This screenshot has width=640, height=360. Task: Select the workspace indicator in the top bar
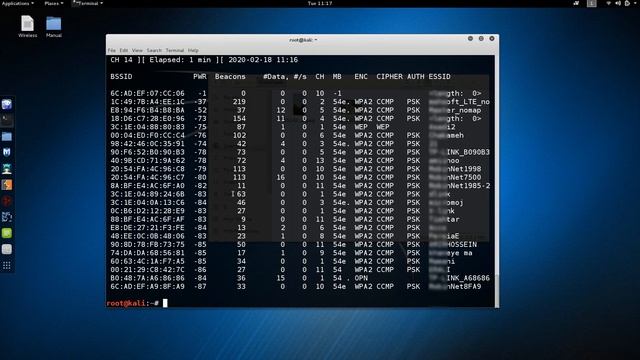pos(591,3)
